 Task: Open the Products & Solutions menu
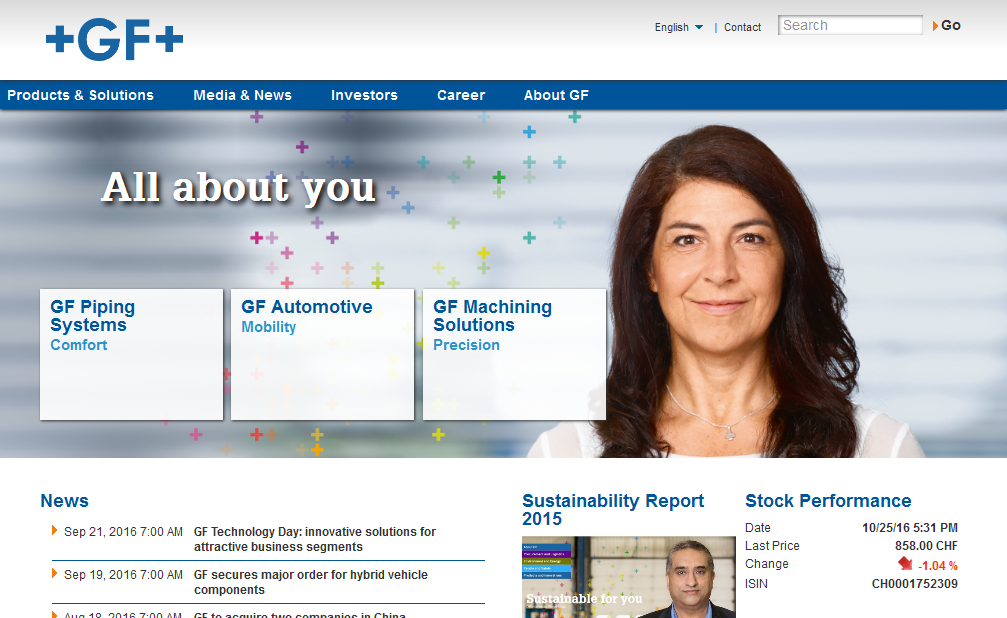coord(80,95)
